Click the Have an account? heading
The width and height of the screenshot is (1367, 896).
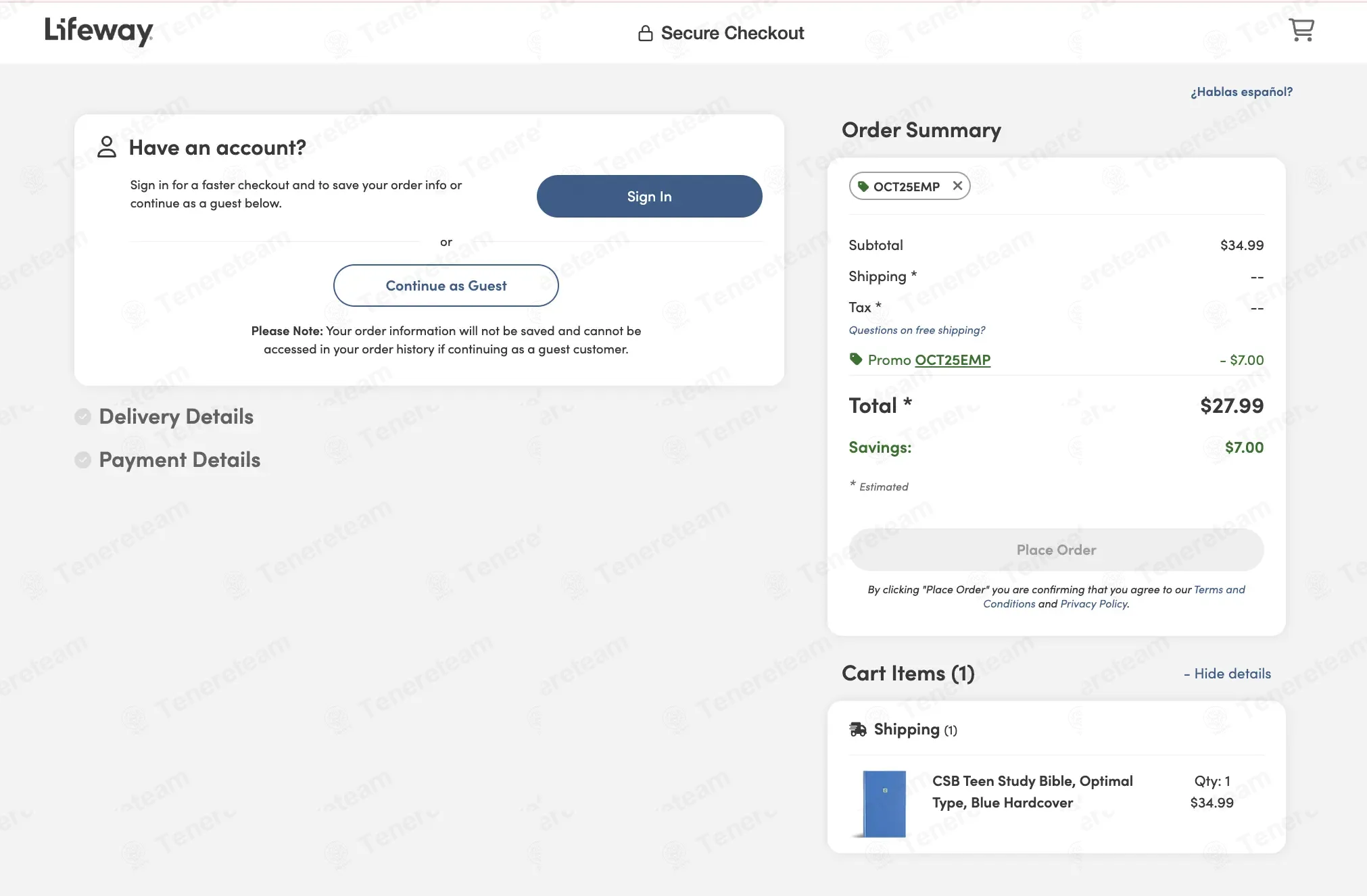(x=218, y=147)
